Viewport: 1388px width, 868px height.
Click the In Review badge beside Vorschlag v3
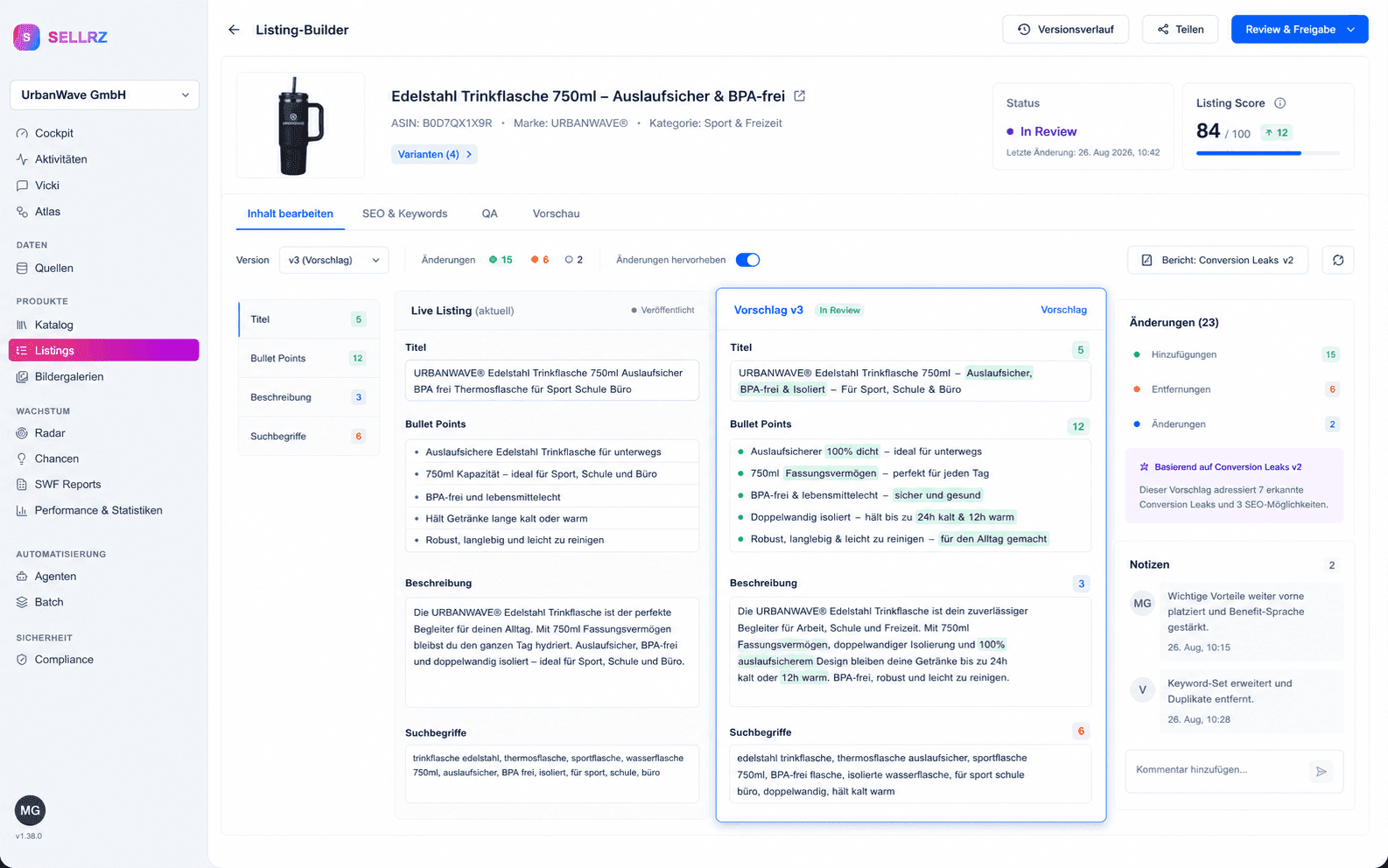pos(839,310)
